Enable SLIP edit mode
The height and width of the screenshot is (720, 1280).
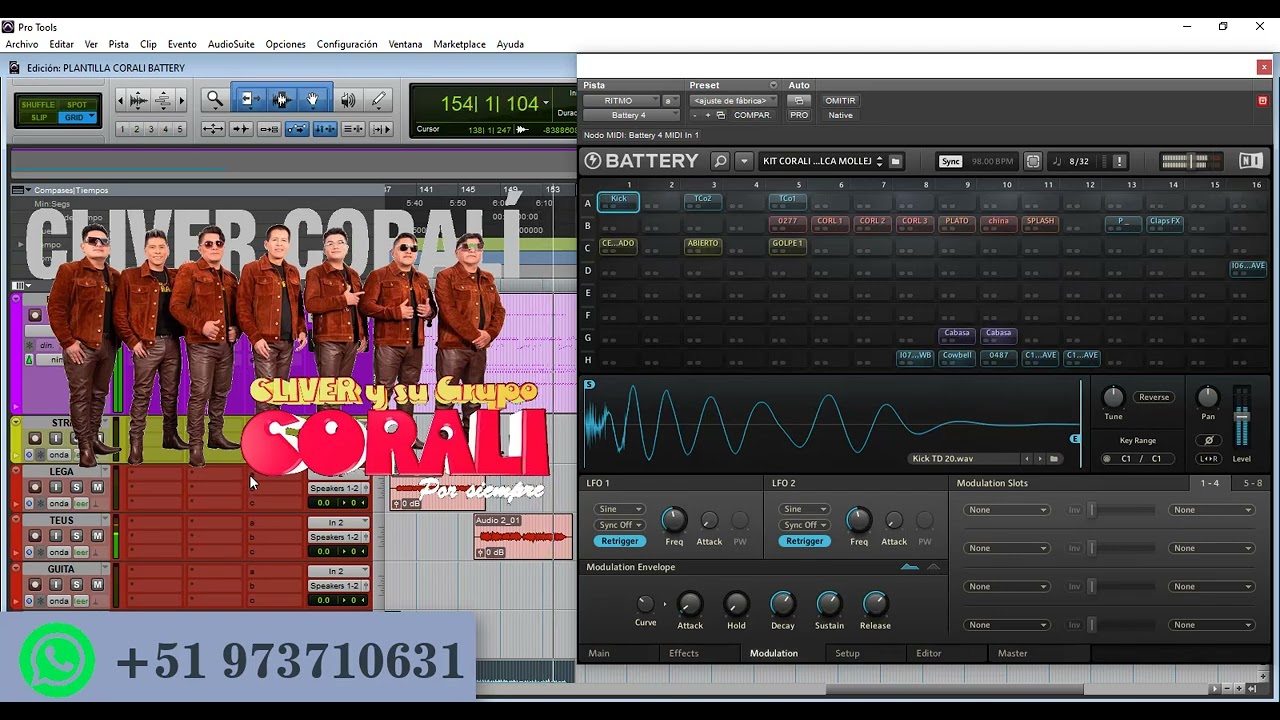coord(38,118)
